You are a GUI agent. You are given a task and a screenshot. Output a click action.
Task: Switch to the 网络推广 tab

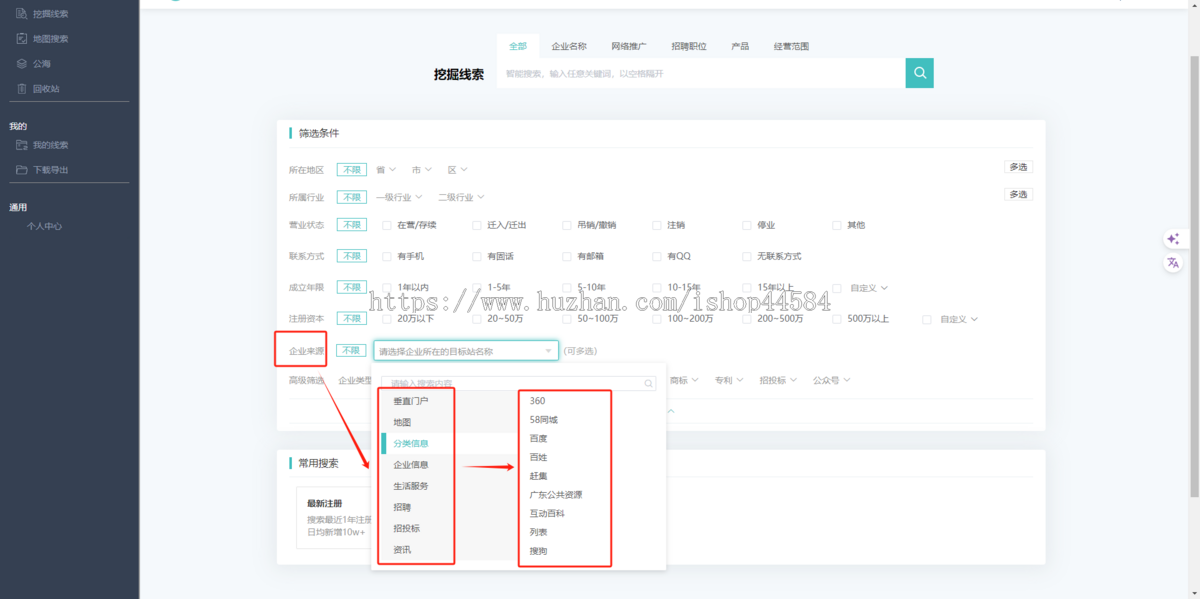629,46
